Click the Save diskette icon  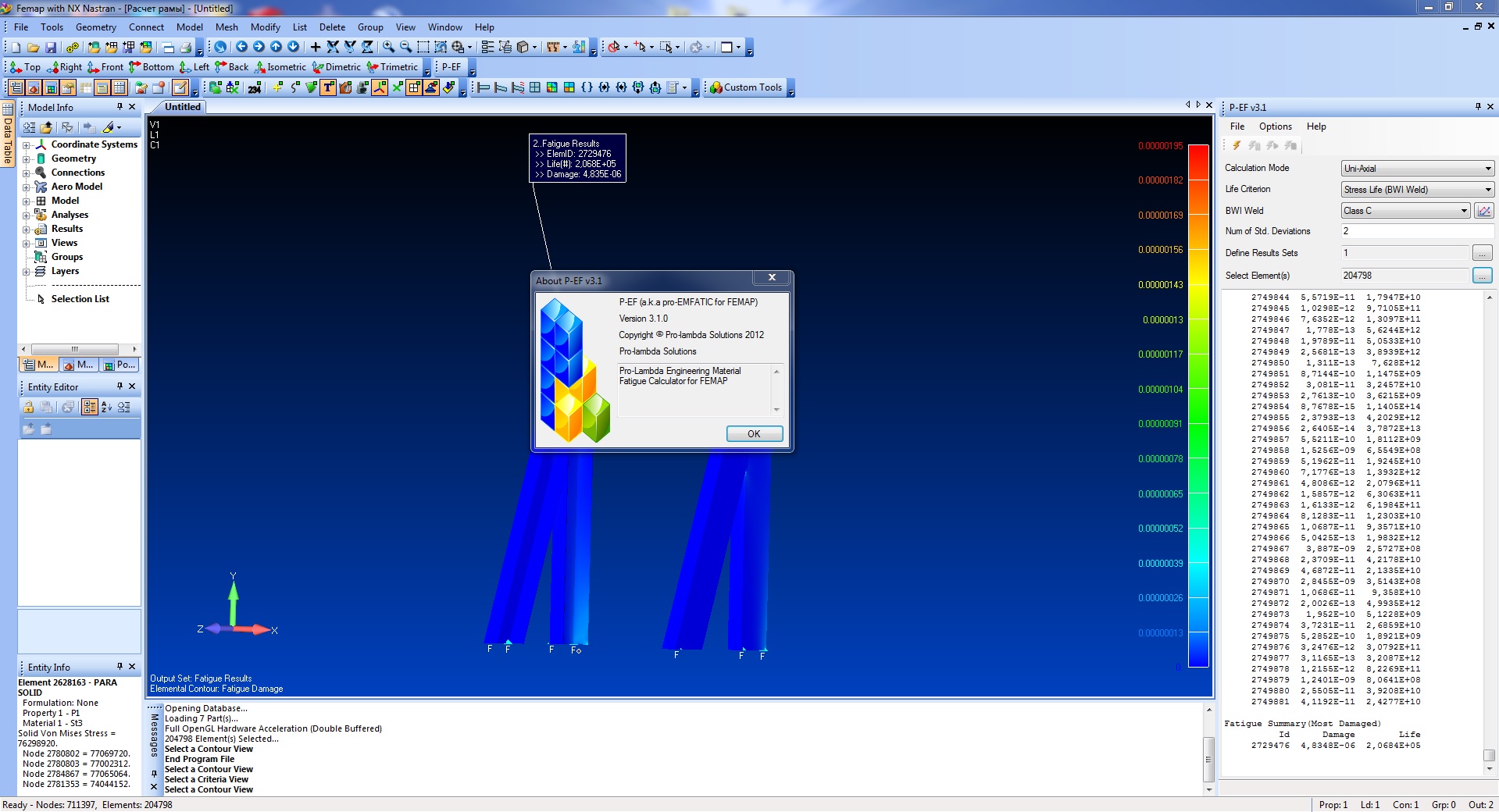tap(51, 48)
